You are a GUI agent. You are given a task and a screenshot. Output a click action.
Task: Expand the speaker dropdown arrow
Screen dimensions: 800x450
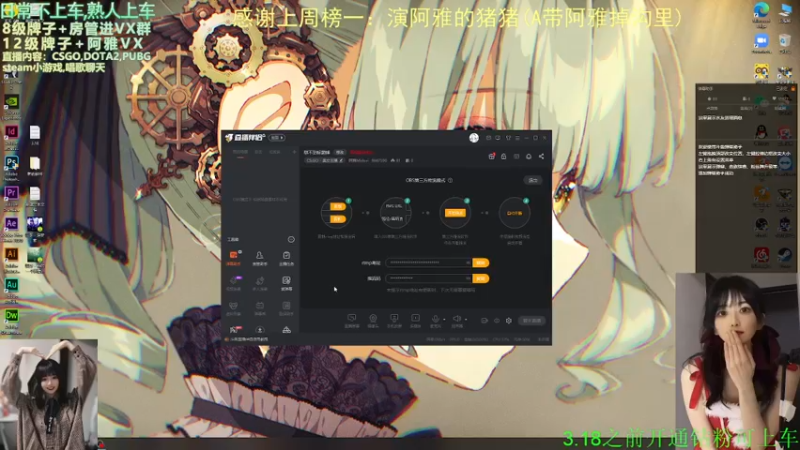tap(466, 319)
